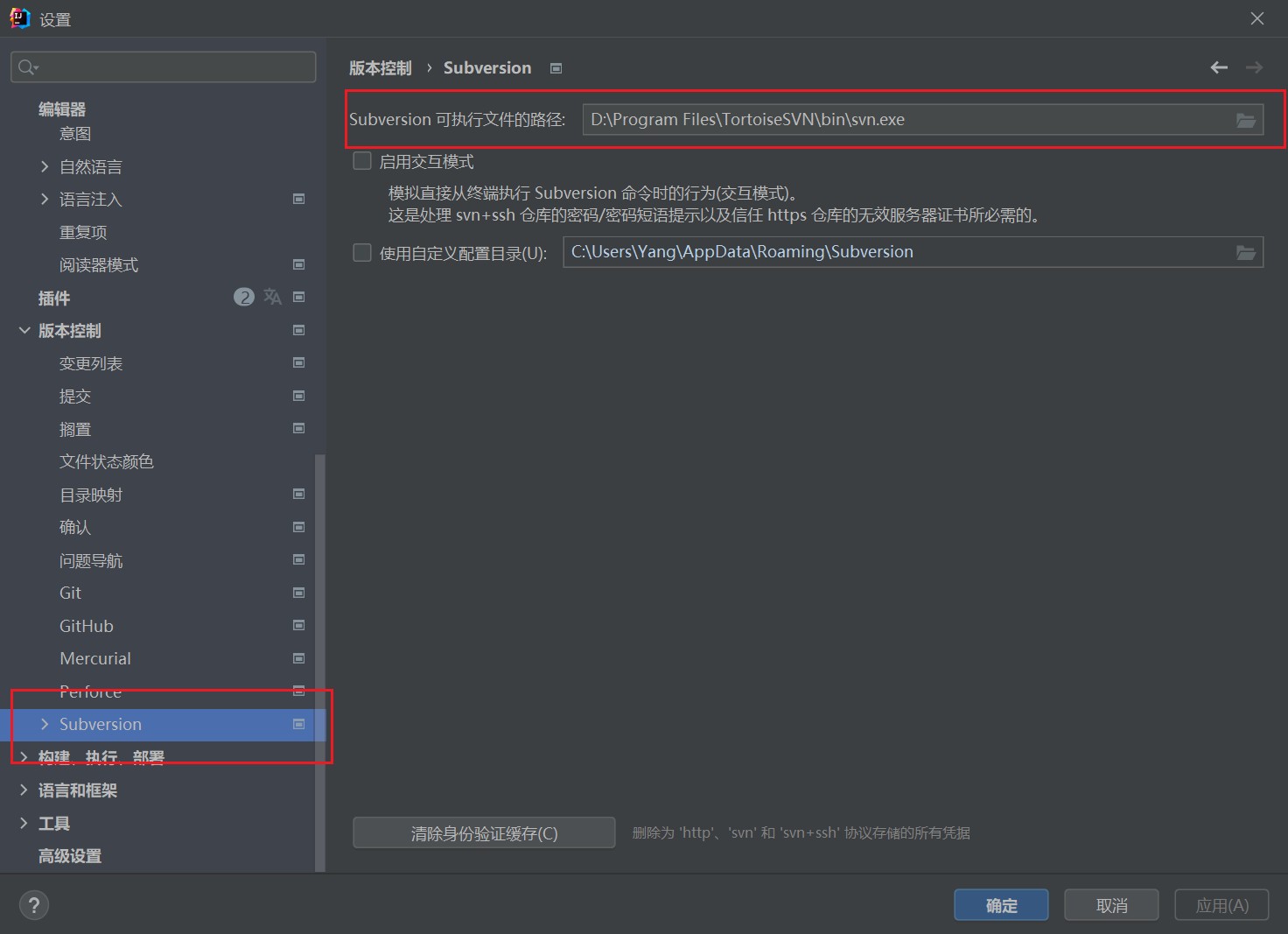
Task: Click the folder browse icon for custom configuration directory
Action: point(1246,252)
